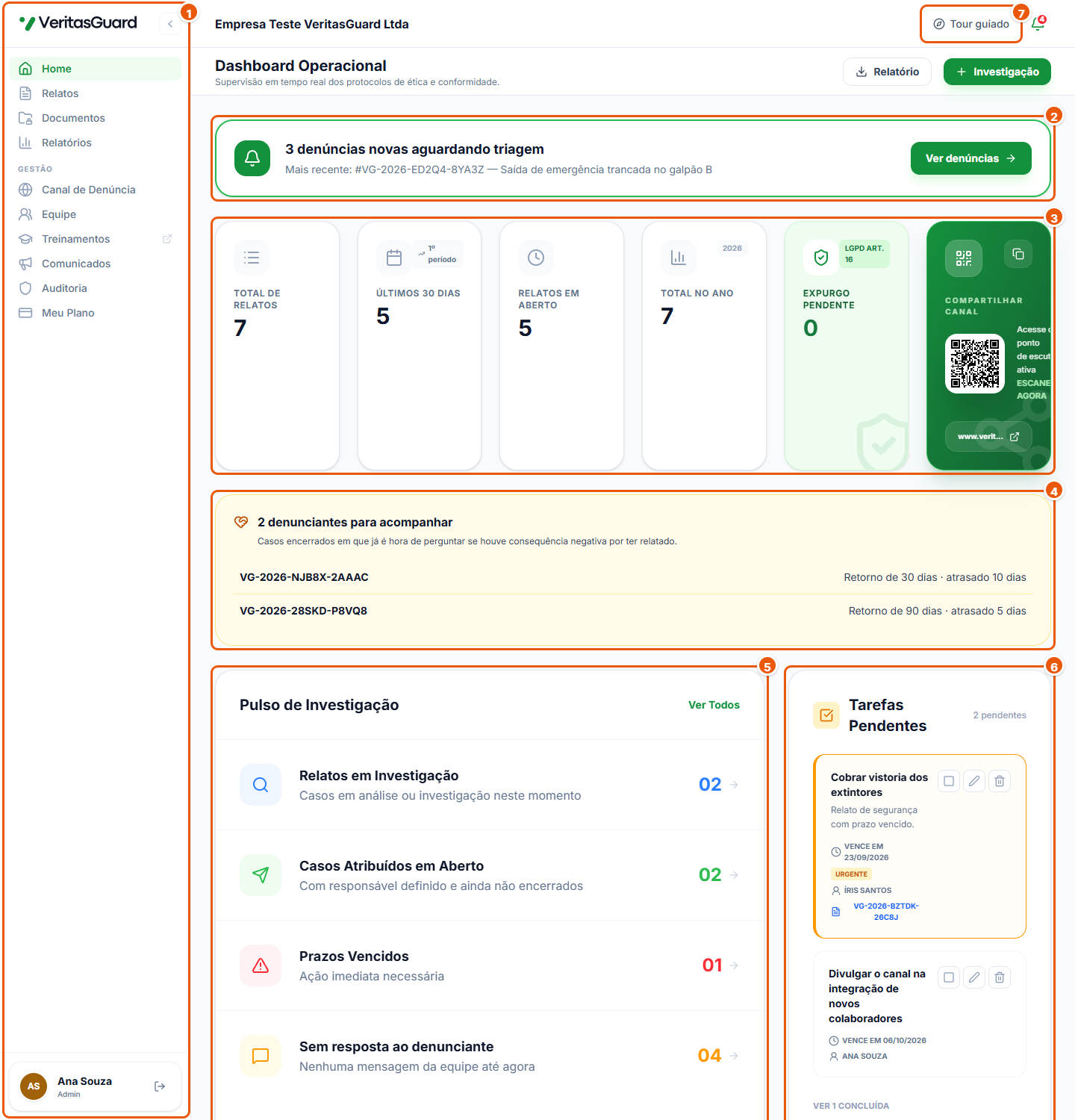Download the Relatório

pos(887,72)
